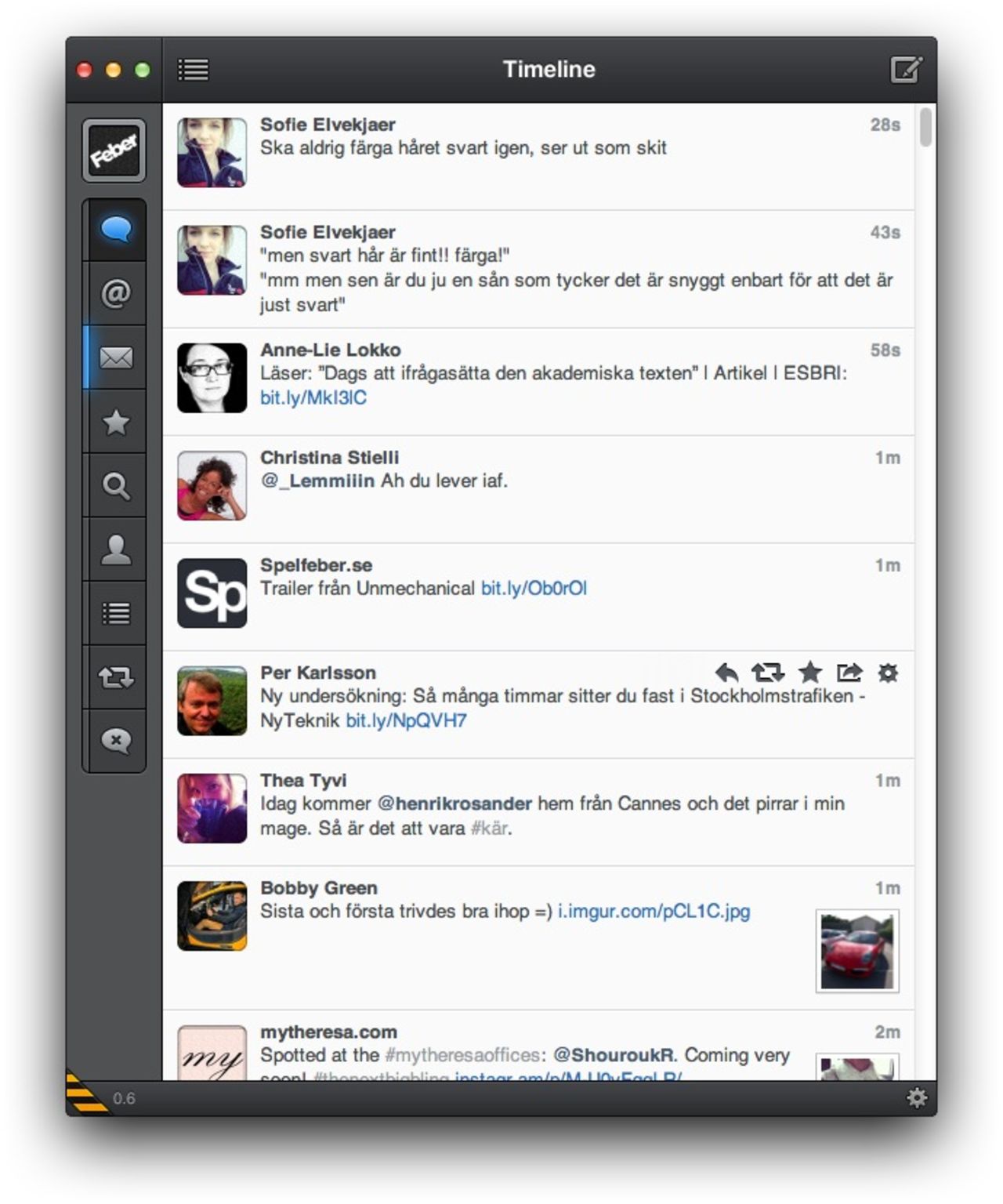Open the timeline list switcher at top left
1003x1204 pixels.
coord(194,69)
